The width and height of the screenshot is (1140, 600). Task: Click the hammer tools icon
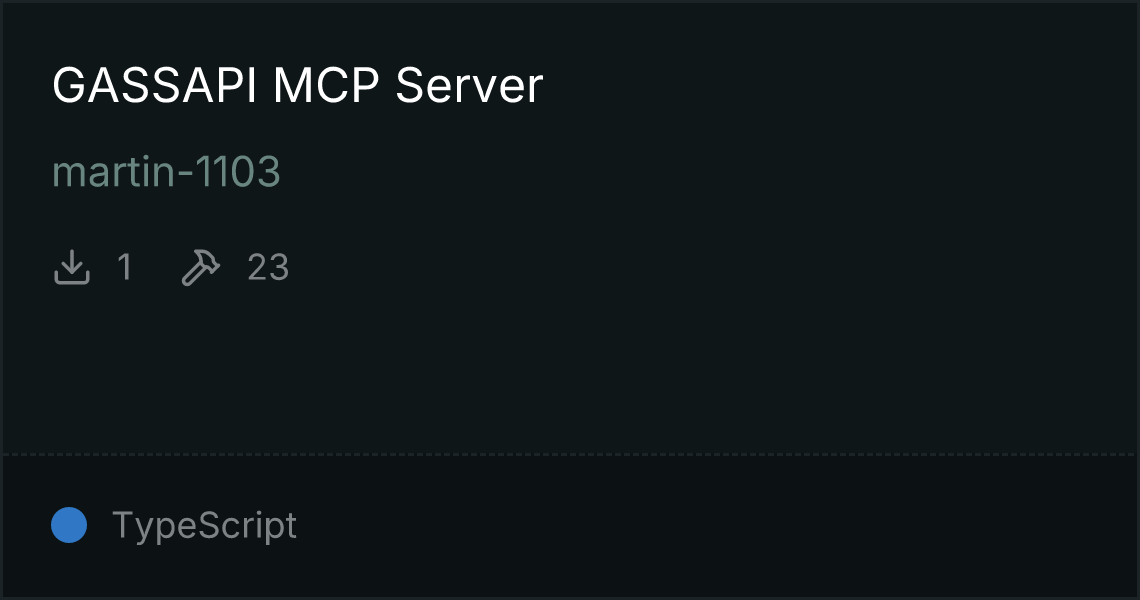coord(200,267)
